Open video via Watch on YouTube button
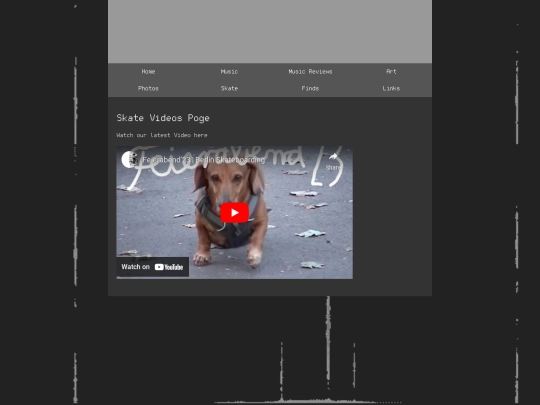Image resolution: width=540 pixels, height=405 pixels. (x=153, y=267)
